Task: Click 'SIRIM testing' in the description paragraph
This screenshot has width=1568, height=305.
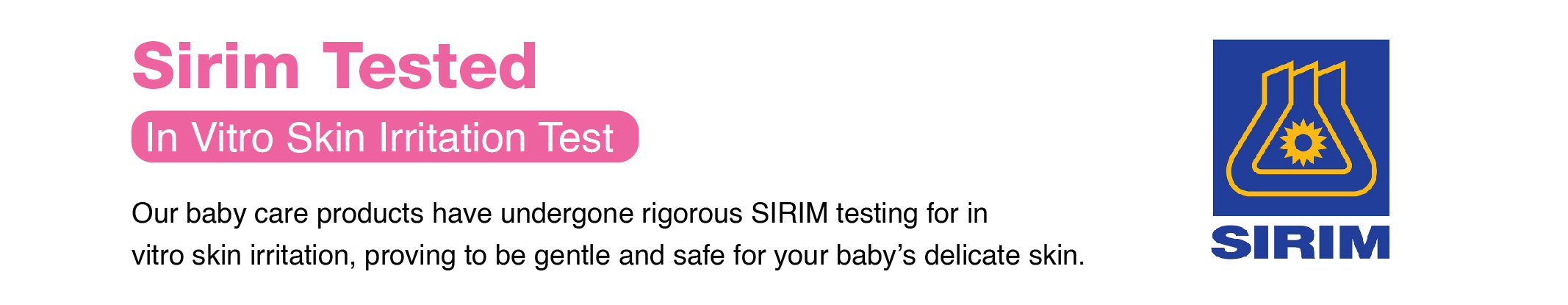Action: coord(835,214)
